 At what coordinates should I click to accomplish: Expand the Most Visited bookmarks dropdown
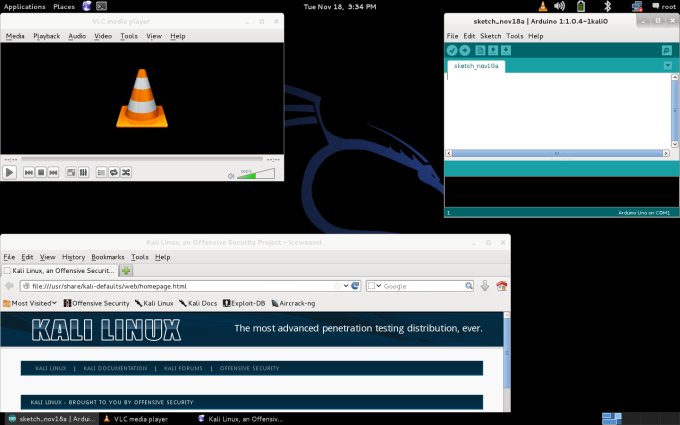[31, 303]
